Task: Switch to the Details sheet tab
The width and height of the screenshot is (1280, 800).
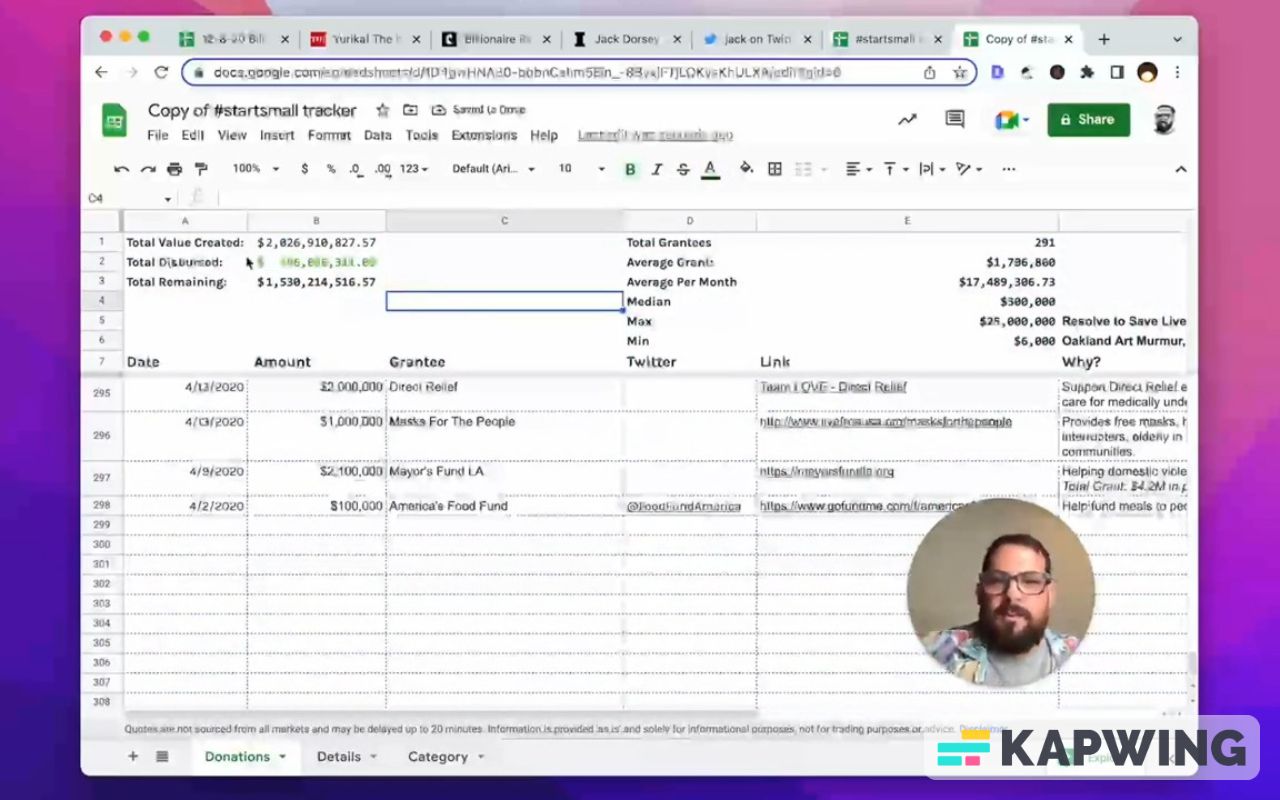Action: coord(347,757)
